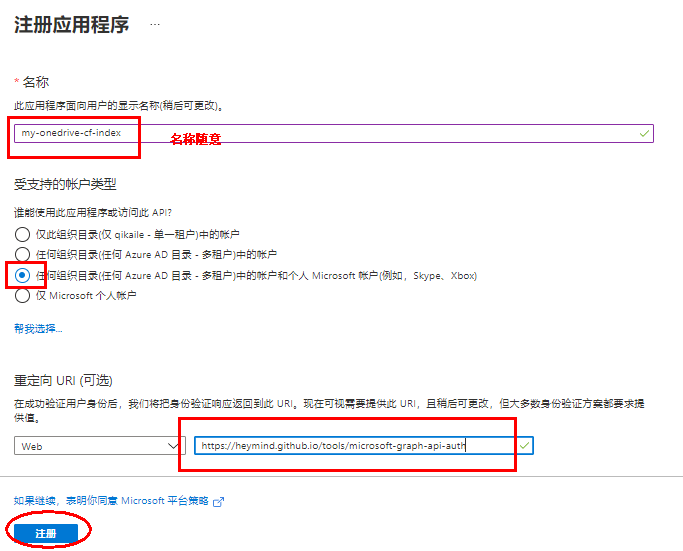
Task: Open the more options ellipsis beside 注册应用程序
Action: pos(155,24)
